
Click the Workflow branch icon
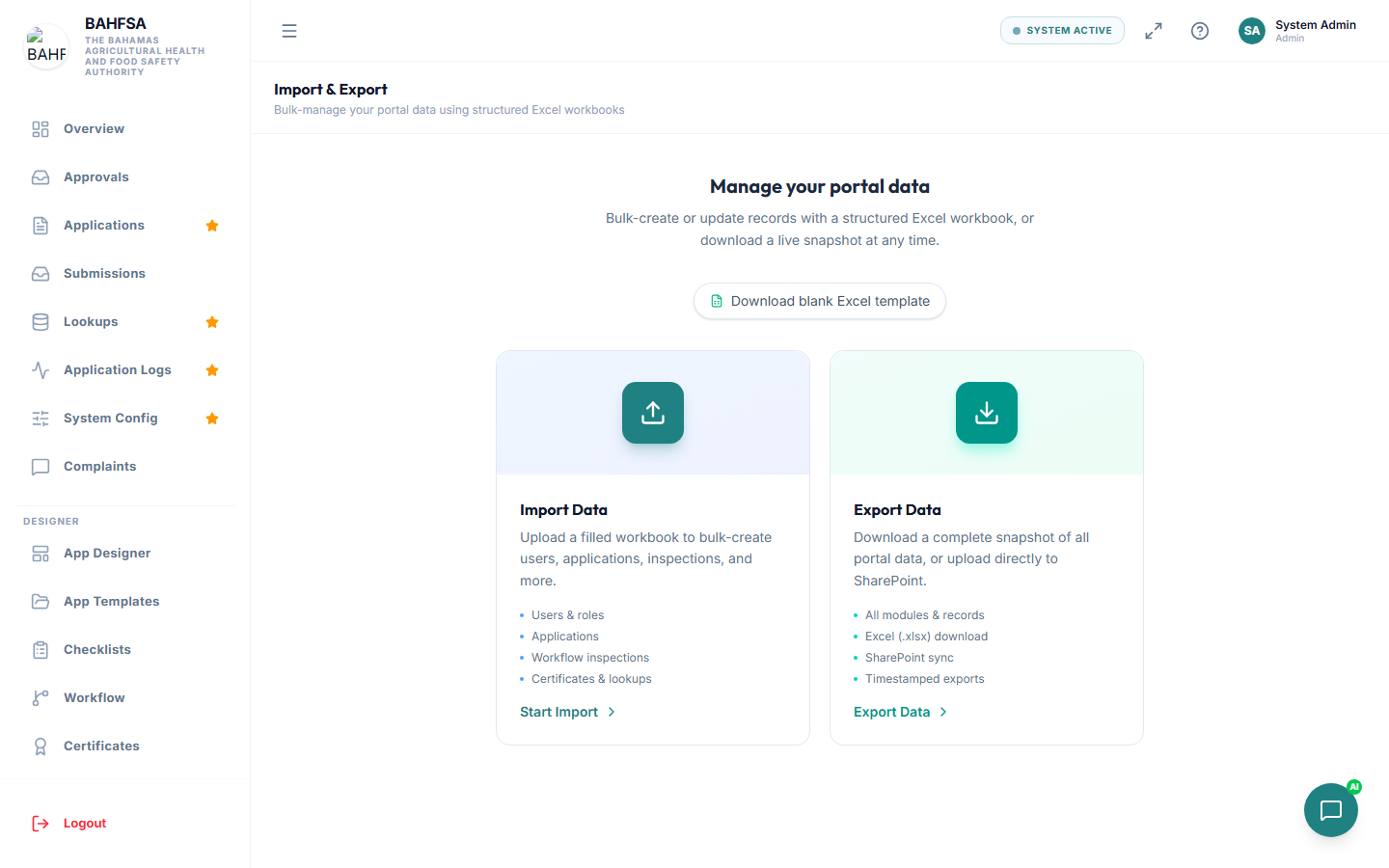(x=41, y=698)
